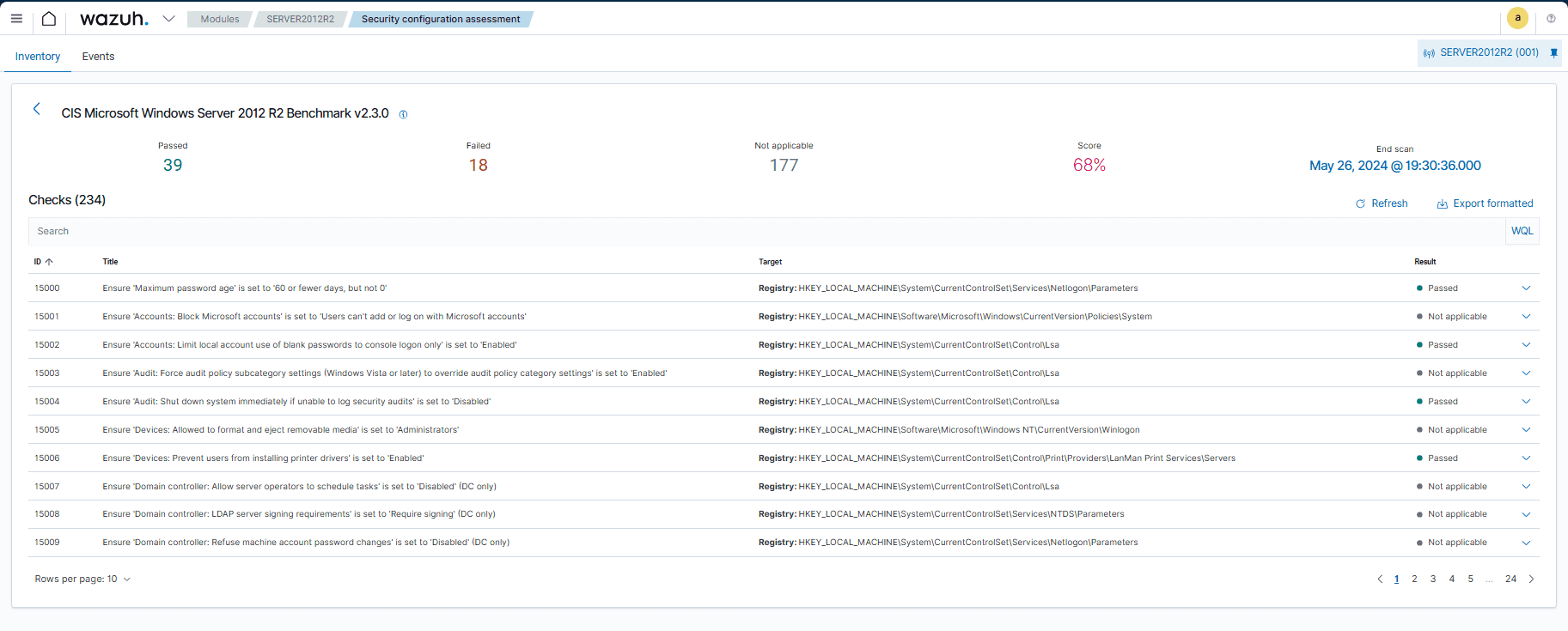The width and height of the screenshot is (1568, 631).
Task: Click the pin icon next to SERVER2012R2 agent
Action: (1553, 53)
